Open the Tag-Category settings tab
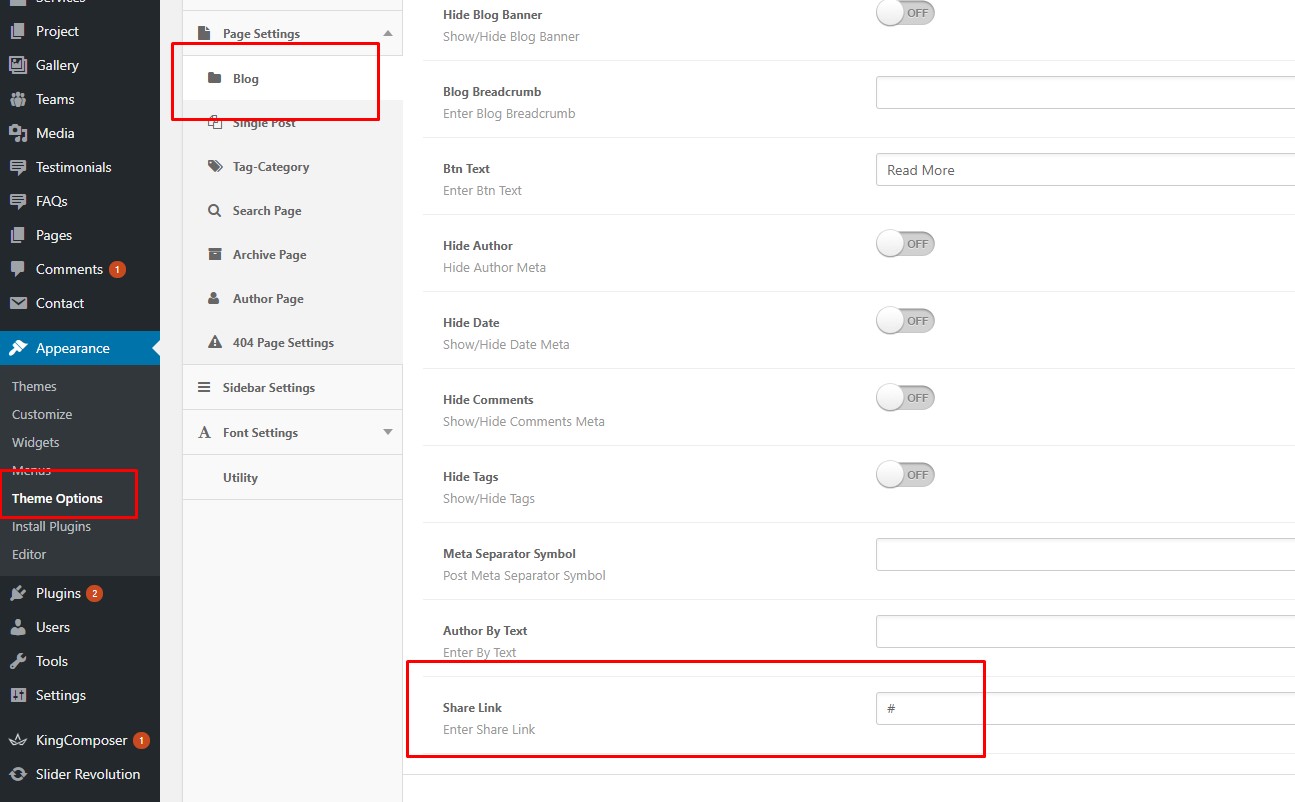1295x802 pixels. (270, 167)
